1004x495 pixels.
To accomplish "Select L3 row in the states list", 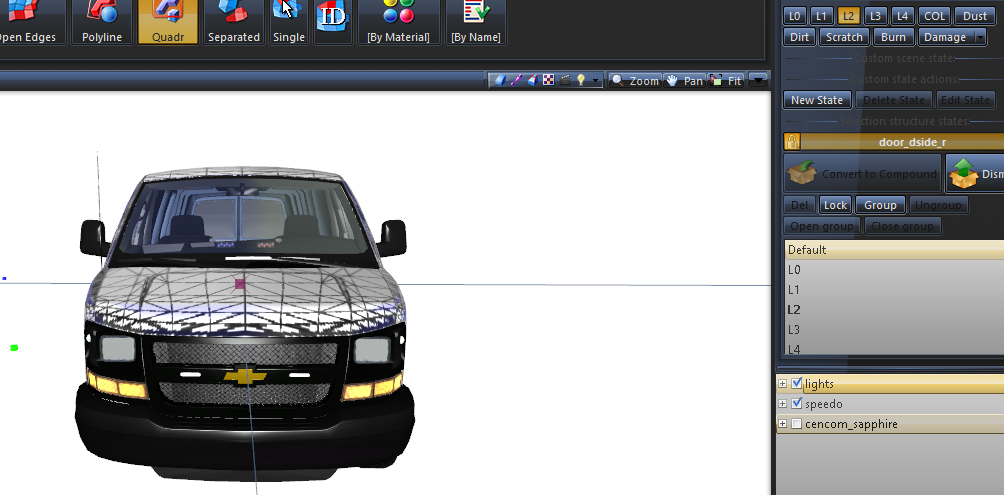I will [x=894, y=329].
